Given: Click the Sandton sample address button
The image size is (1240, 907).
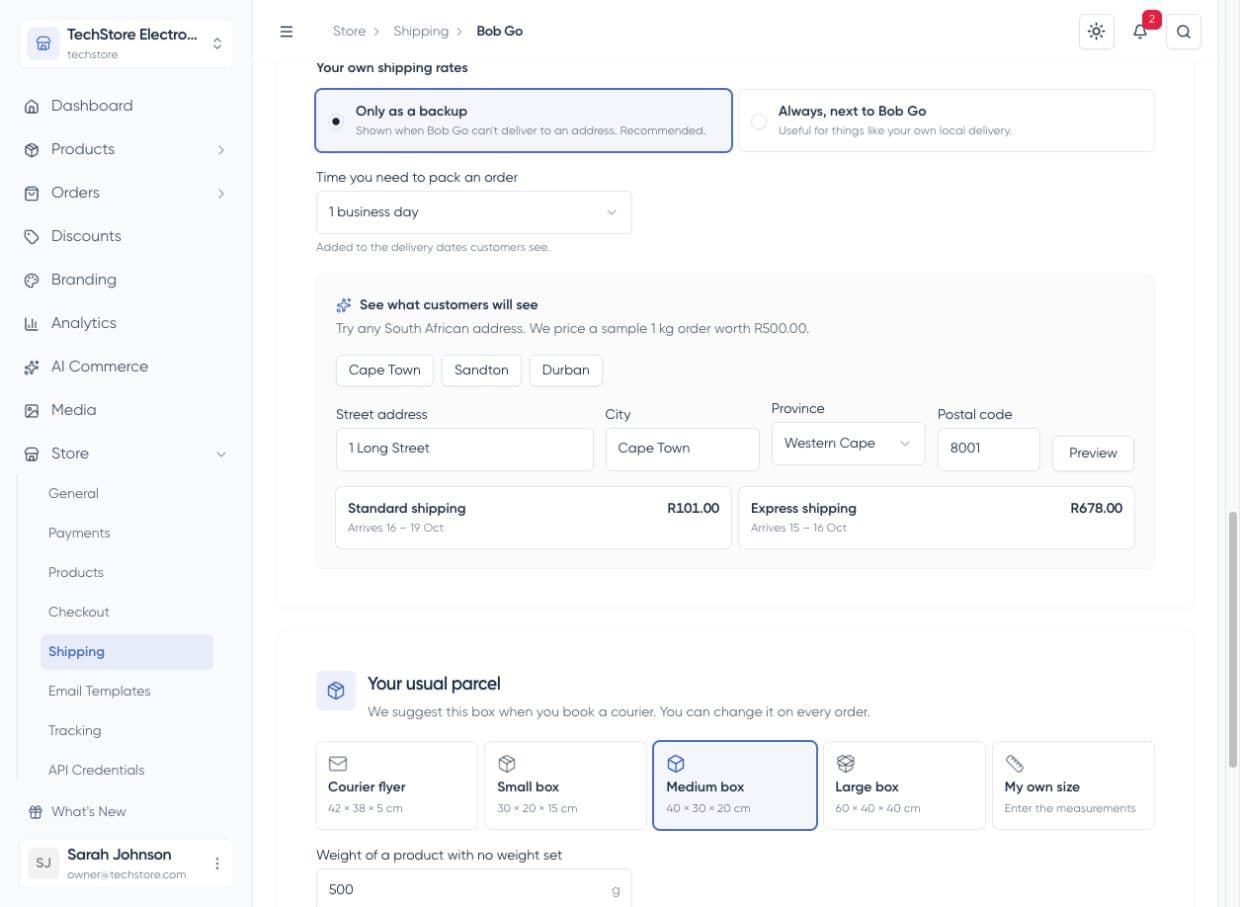Looking at the screenshot, I should 481,370.
